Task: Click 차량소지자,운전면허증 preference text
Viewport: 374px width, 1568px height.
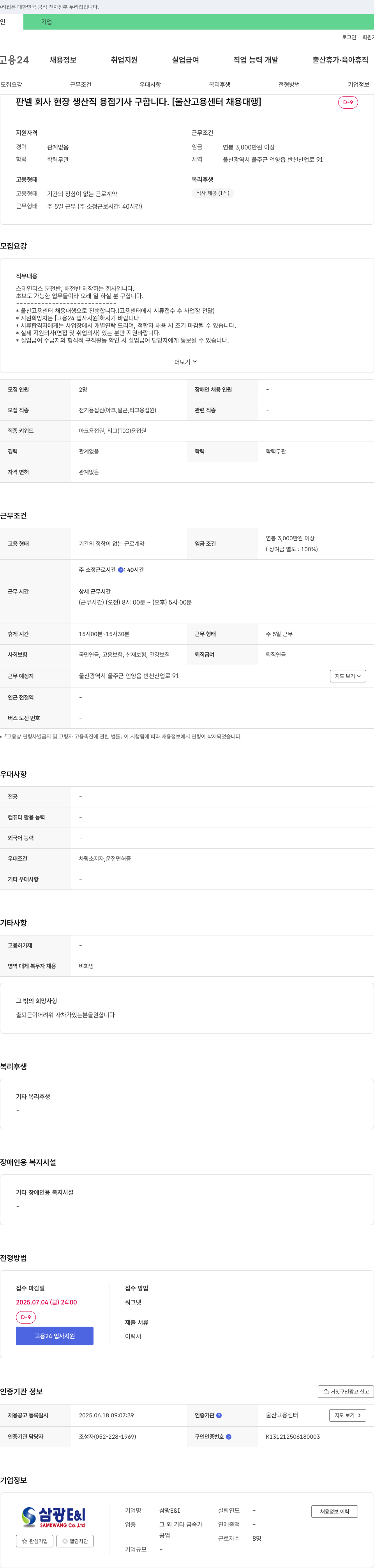Action: pyautogui.click(x=105, y=858)
